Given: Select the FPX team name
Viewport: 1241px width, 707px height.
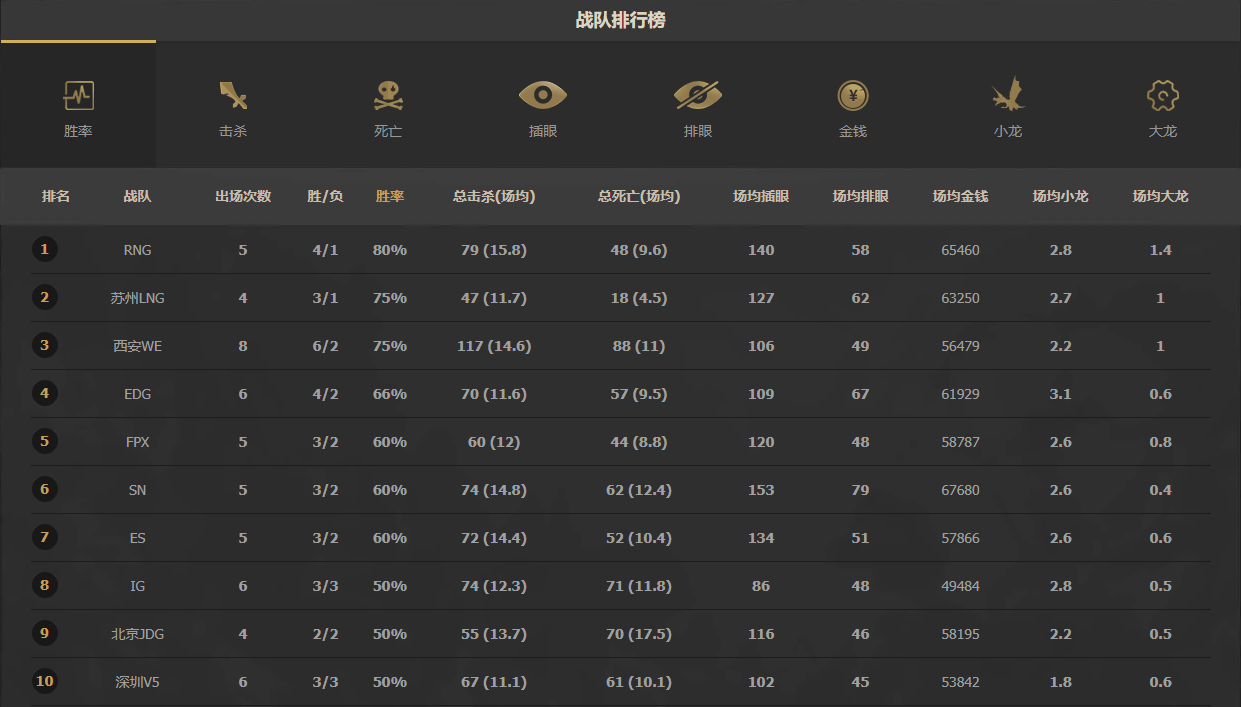Looking at the screenshot, I should pos(138,442).
